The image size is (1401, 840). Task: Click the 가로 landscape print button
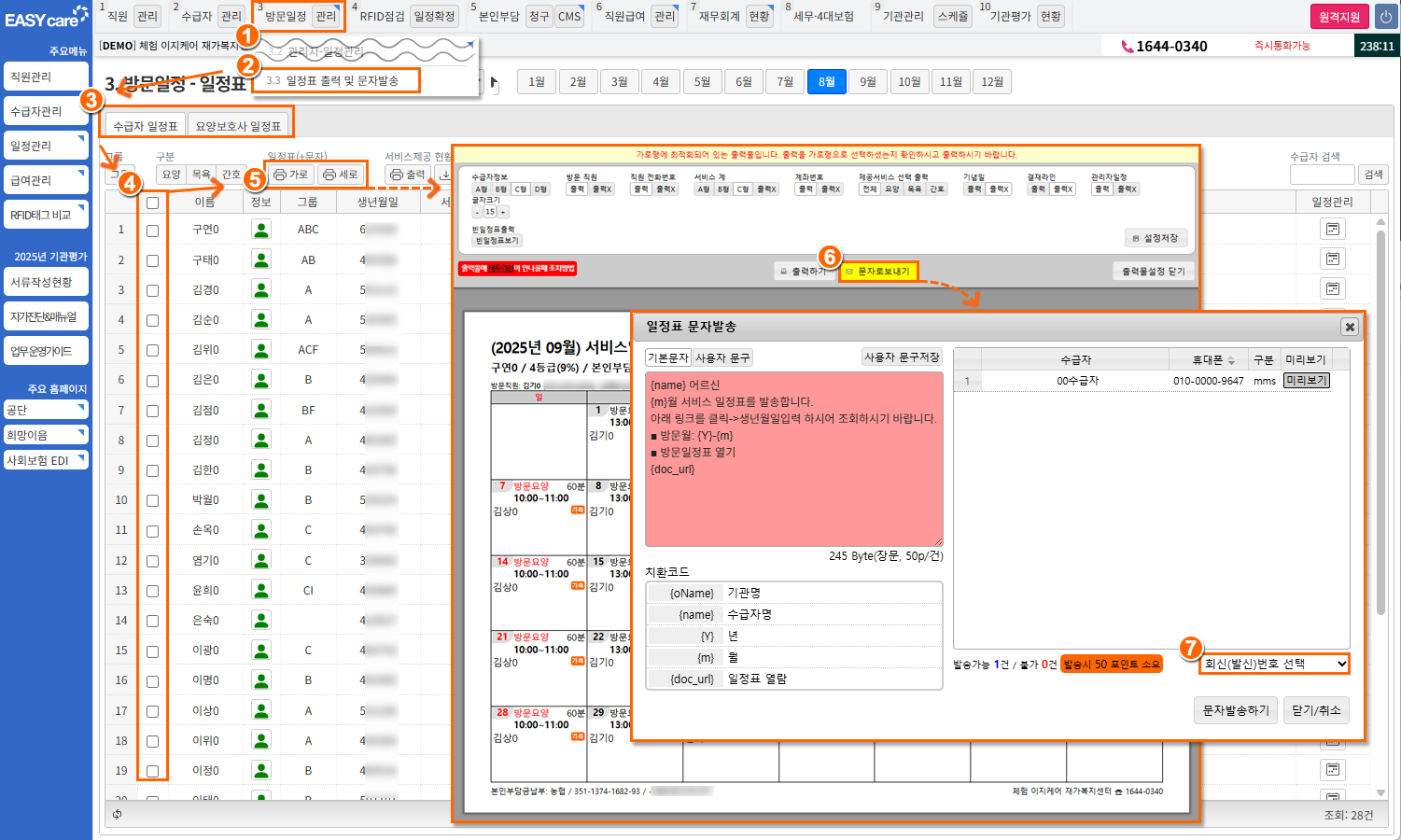click(291, 175)
